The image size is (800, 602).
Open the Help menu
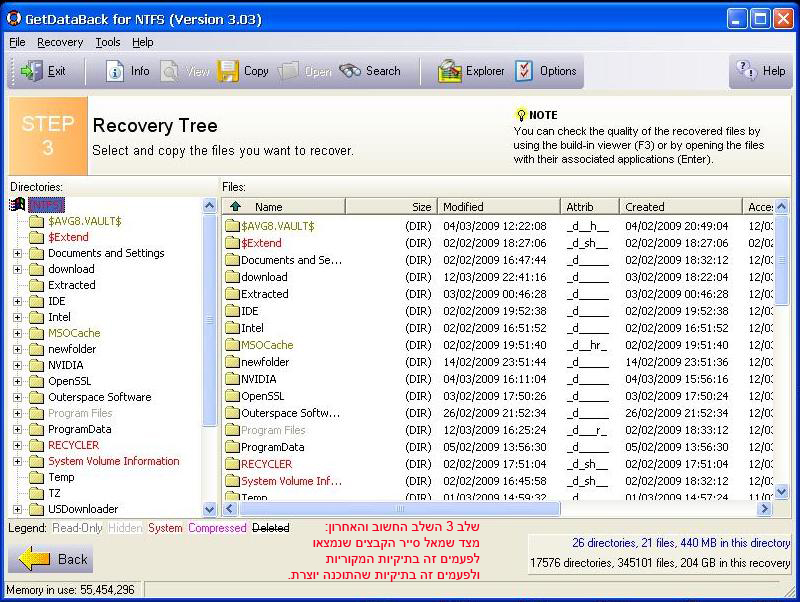click(x=142, y=42)
